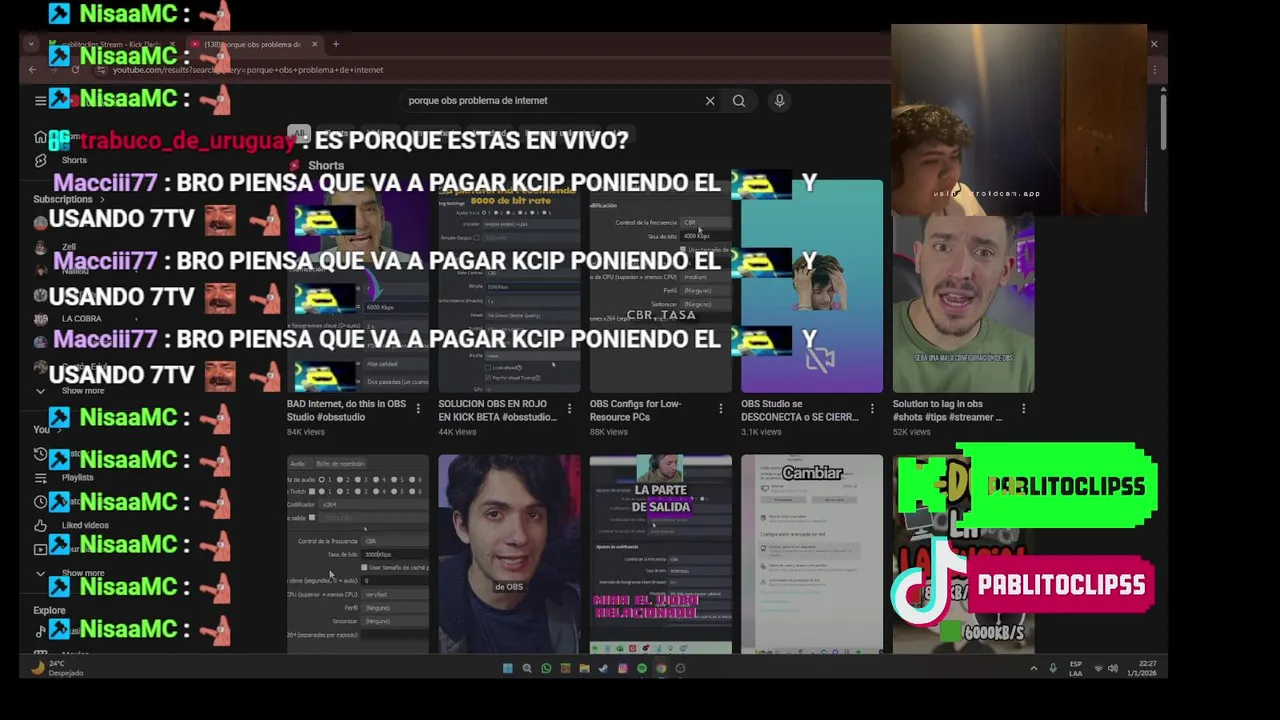Start voice search with the microphone icon
The width and height of the screenshot is (1280, 720).
779,100
